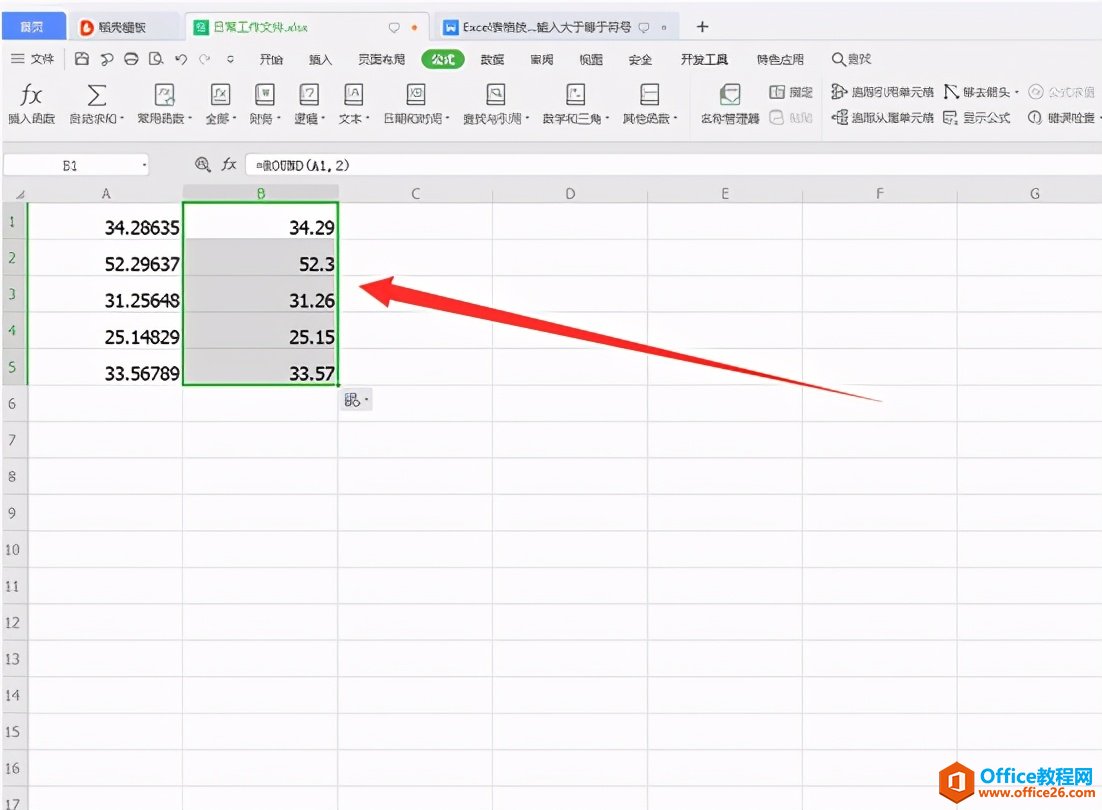Click the Define Name (指定) button
1102x810 pixels.
[x=791, y=92]
